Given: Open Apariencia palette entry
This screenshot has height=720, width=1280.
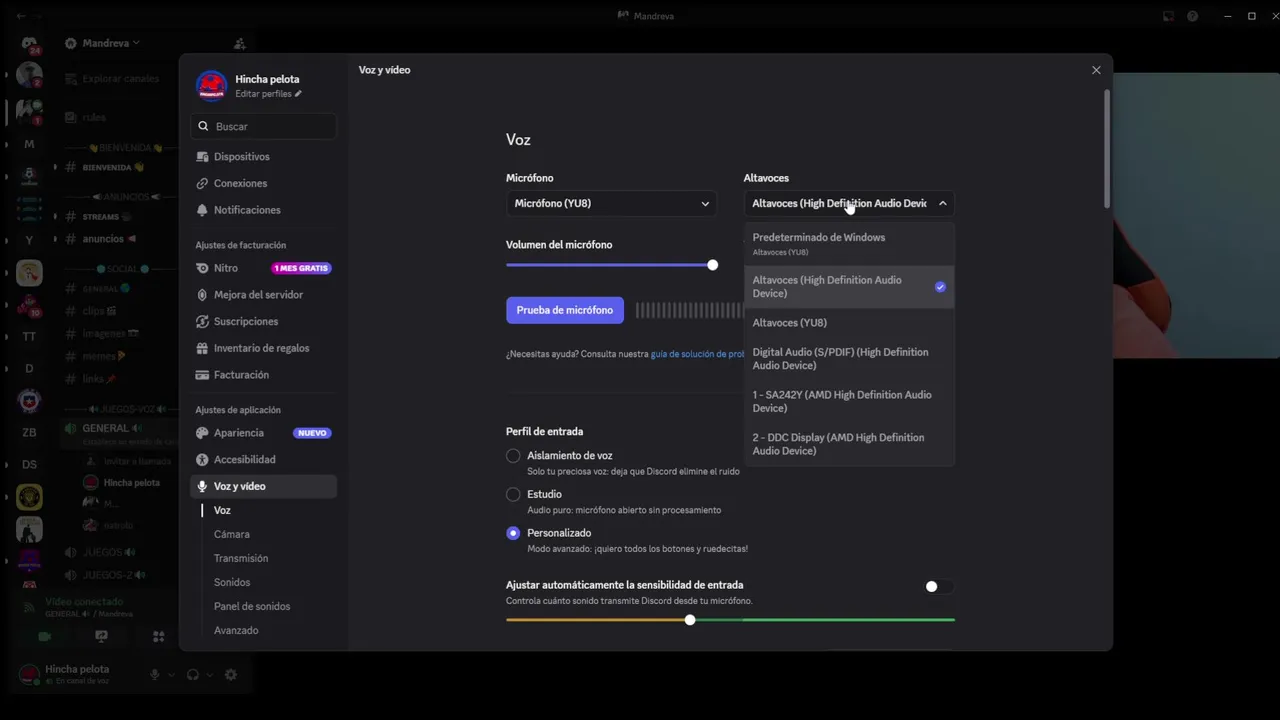Looking at the screenshot, I should tap(263, 433).
